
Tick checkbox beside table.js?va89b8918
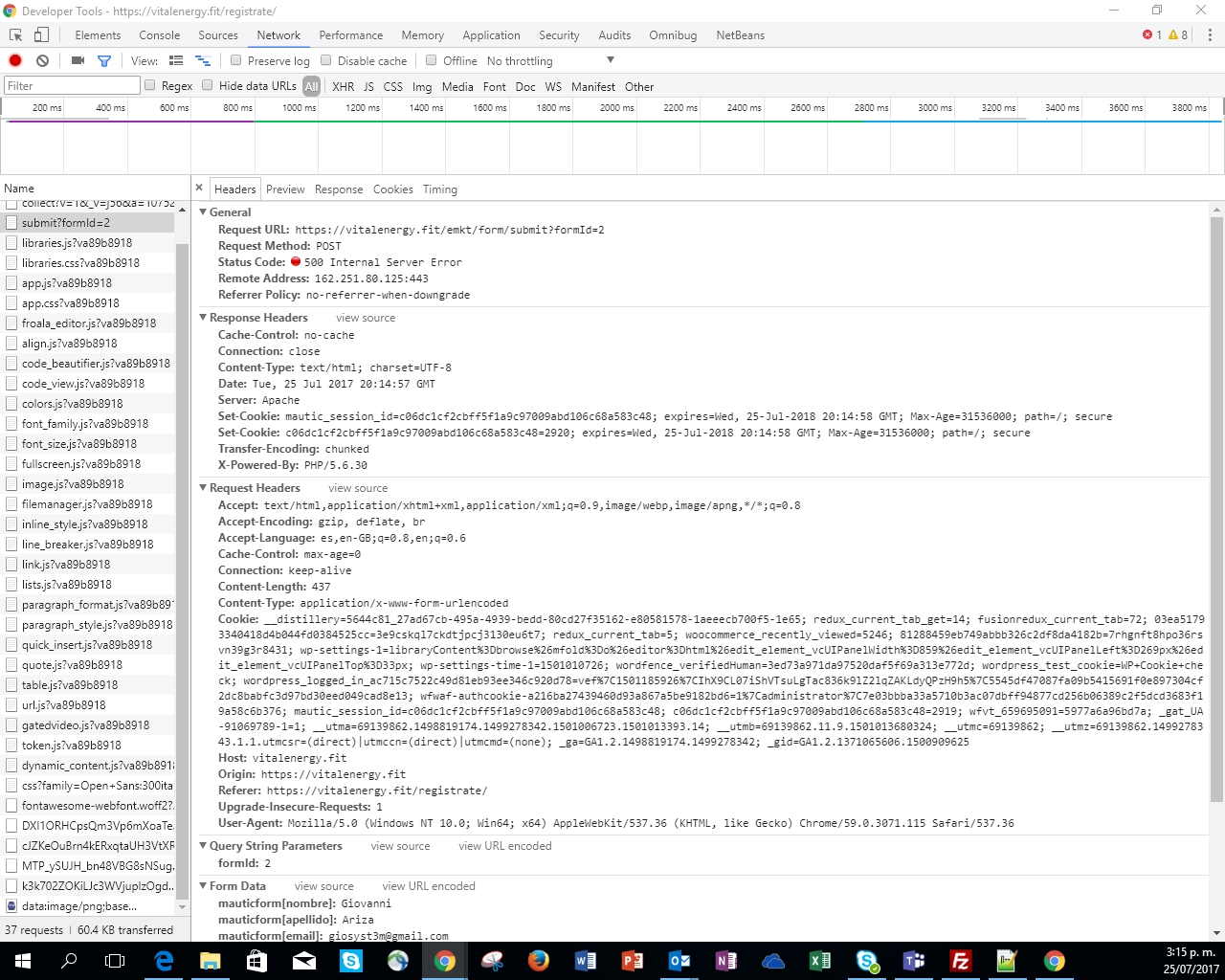tap(11, 685)
